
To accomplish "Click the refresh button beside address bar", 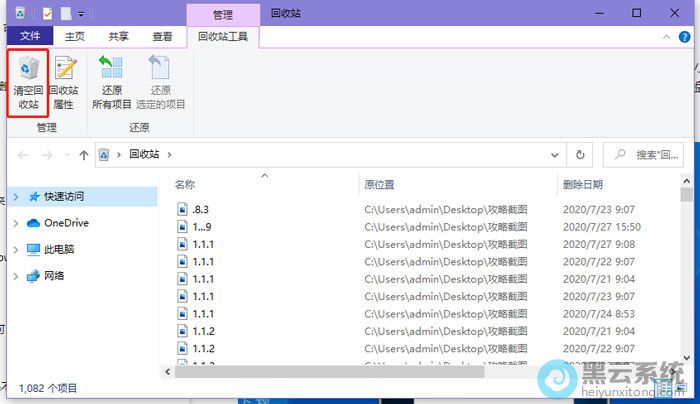I will [x=581, y=155].
